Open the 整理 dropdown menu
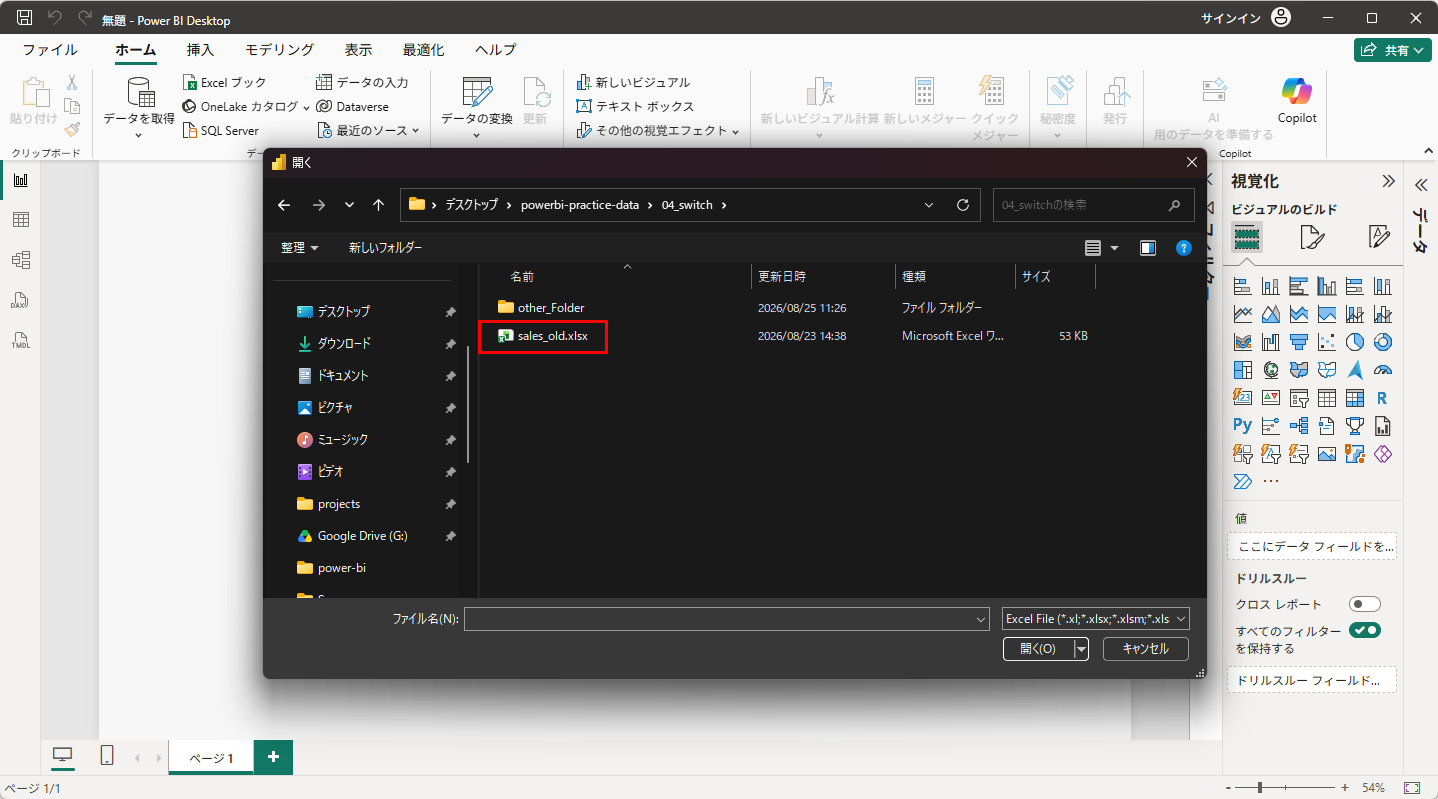 click(x=300, y=247)
